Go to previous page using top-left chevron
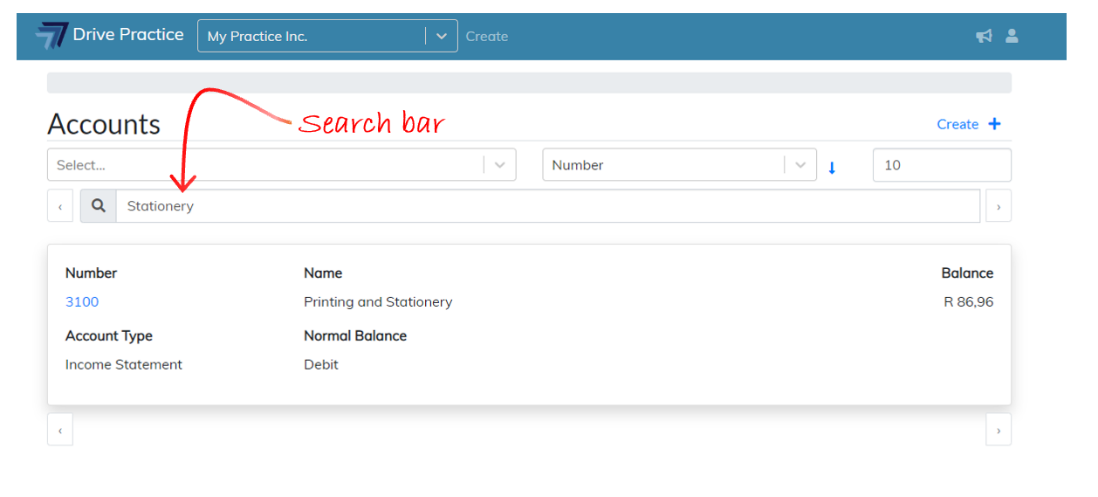 [x=60, y=207]
